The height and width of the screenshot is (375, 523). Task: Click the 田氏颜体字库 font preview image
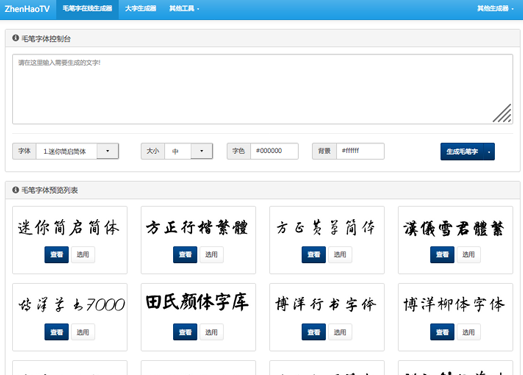(x=197, y=302)
